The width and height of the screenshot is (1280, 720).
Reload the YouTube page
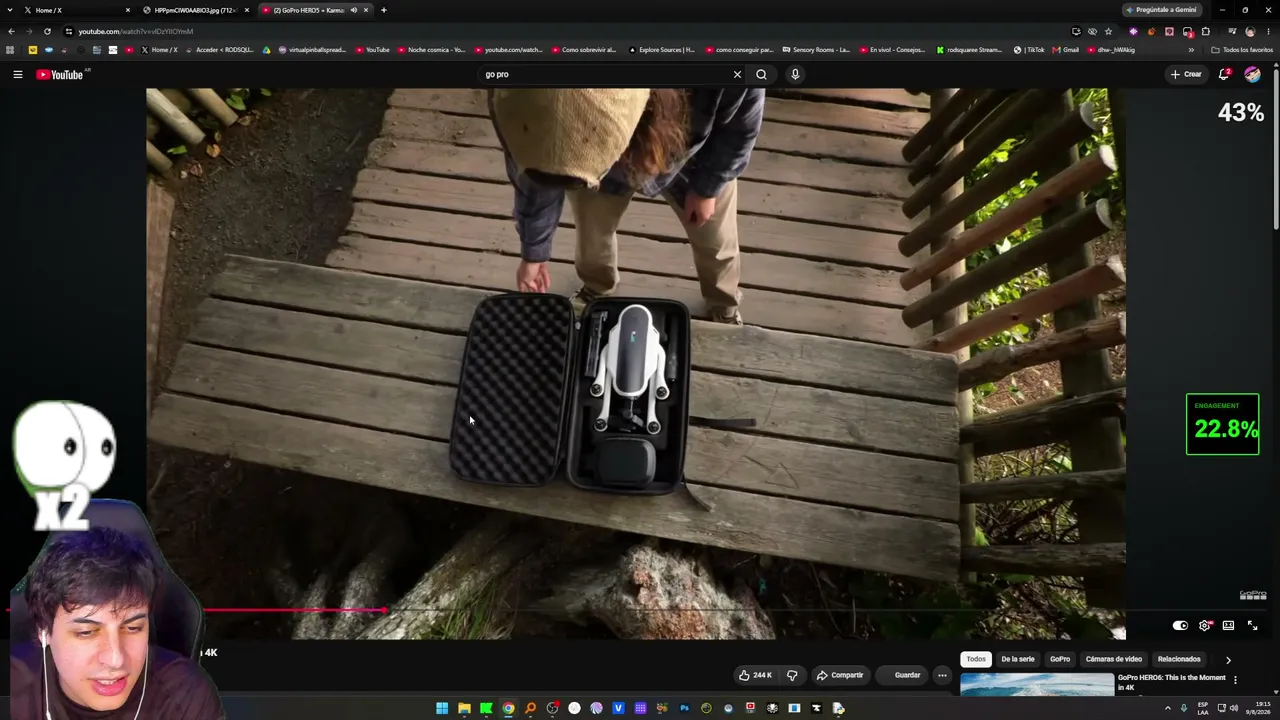tap(47, 31)
